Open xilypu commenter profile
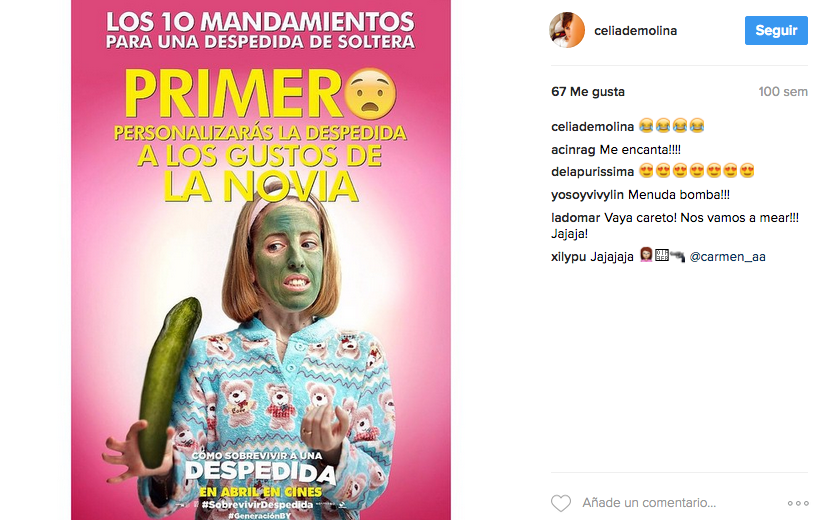The width and height of the screenshot is (819, 520). pos(568,257)
